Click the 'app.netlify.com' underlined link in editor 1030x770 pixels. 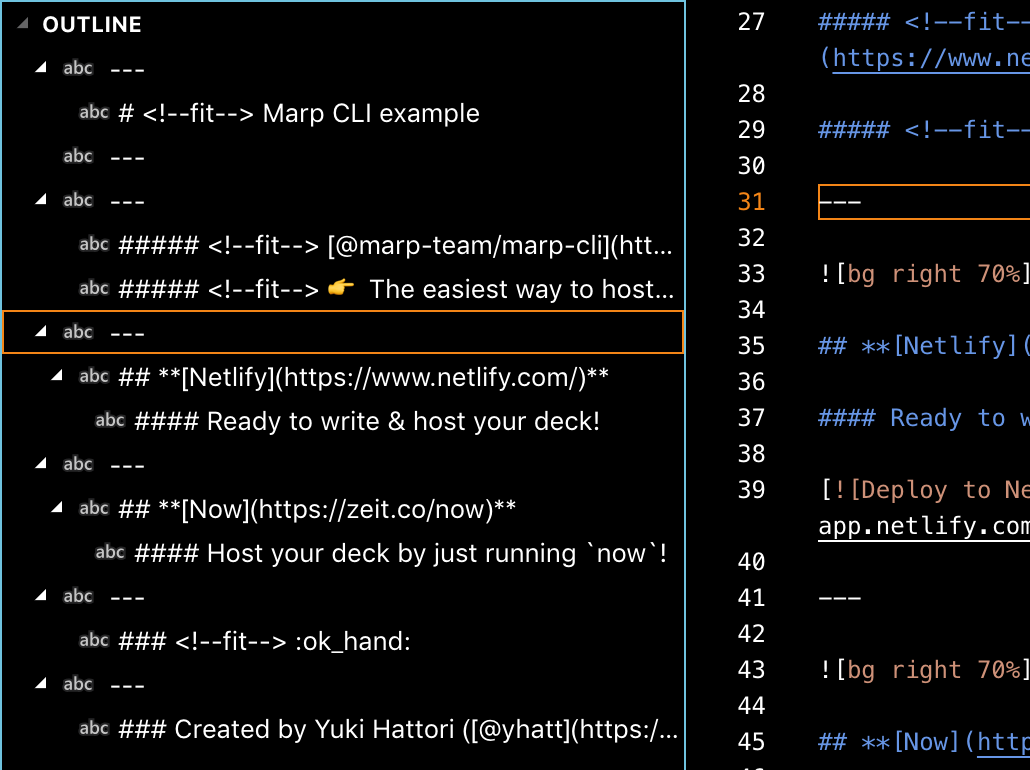(924, 526)
